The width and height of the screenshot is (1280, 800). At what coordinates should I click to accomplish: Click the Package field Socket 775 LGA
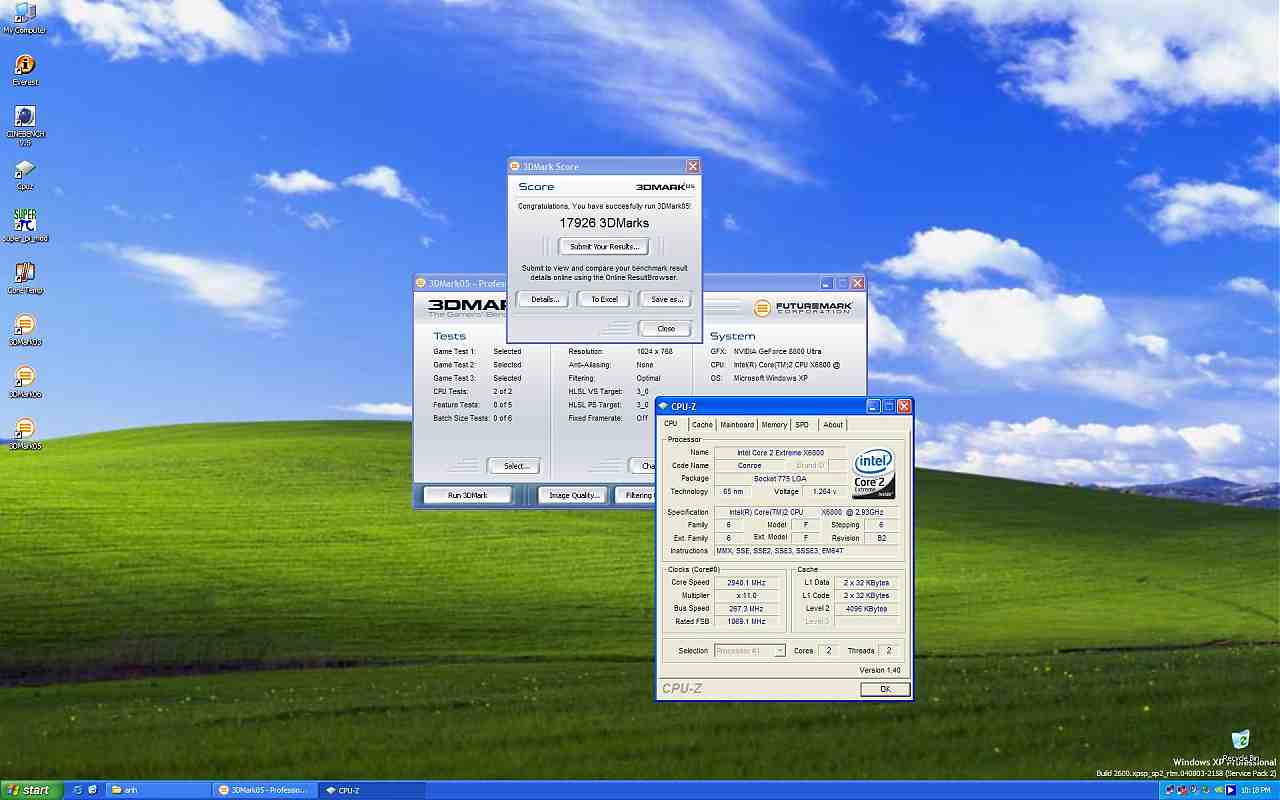780,479
